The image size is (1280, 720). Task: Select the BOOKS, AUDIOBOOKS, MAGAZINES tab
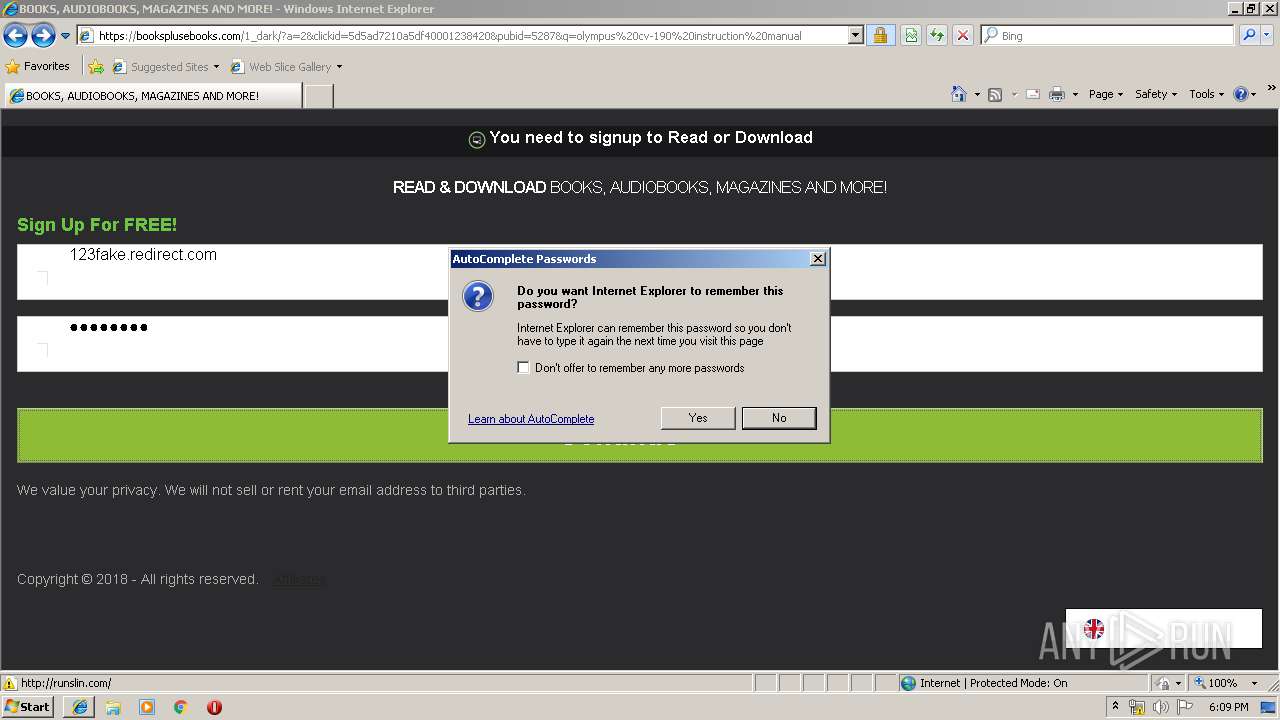[152, 96]
